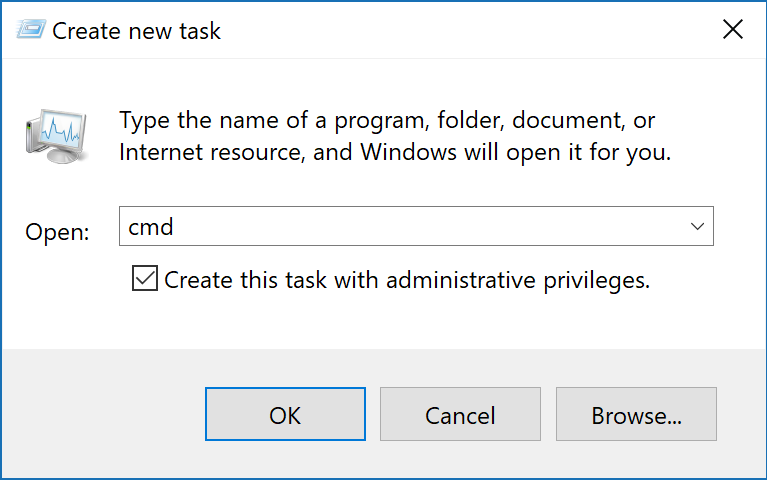
Task: Tick the administrative privileges checkbox
Action: [145, 280]
